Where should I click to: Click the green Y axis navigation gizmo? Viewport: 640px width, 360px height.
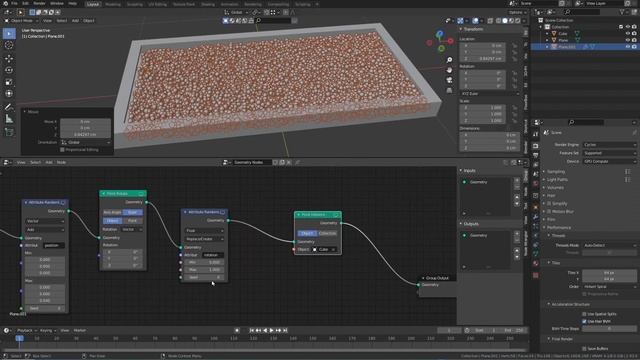(442, 49)
